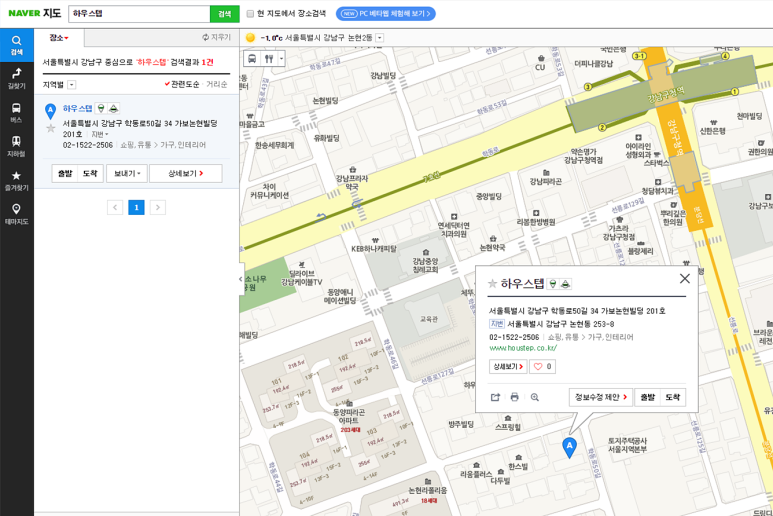
Task: Open aerial view icon in popup title
Action: click(565, 284)
